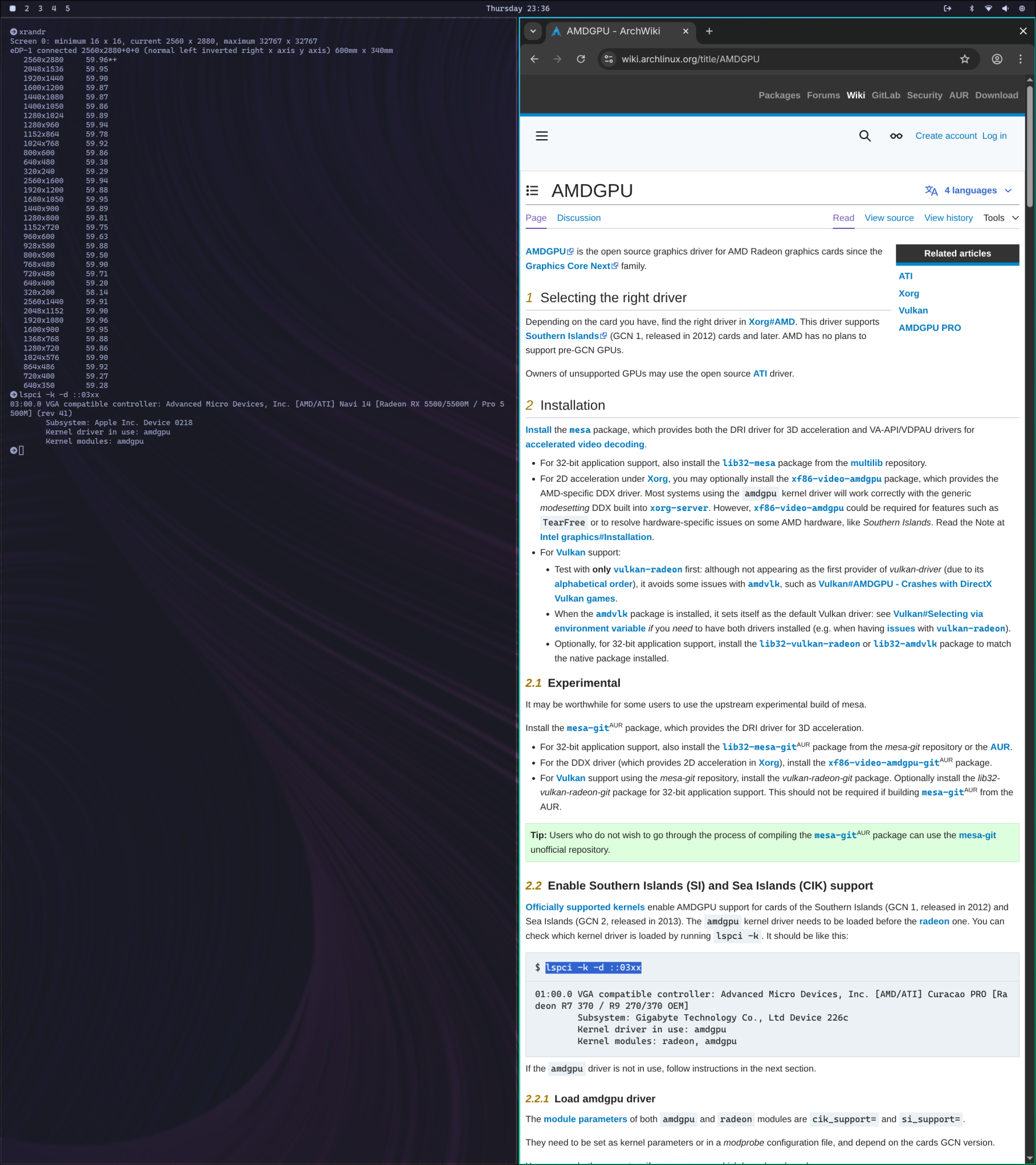
Task: Open the browser profile icon
Action: pyautogui.click(x=997, y=59)
